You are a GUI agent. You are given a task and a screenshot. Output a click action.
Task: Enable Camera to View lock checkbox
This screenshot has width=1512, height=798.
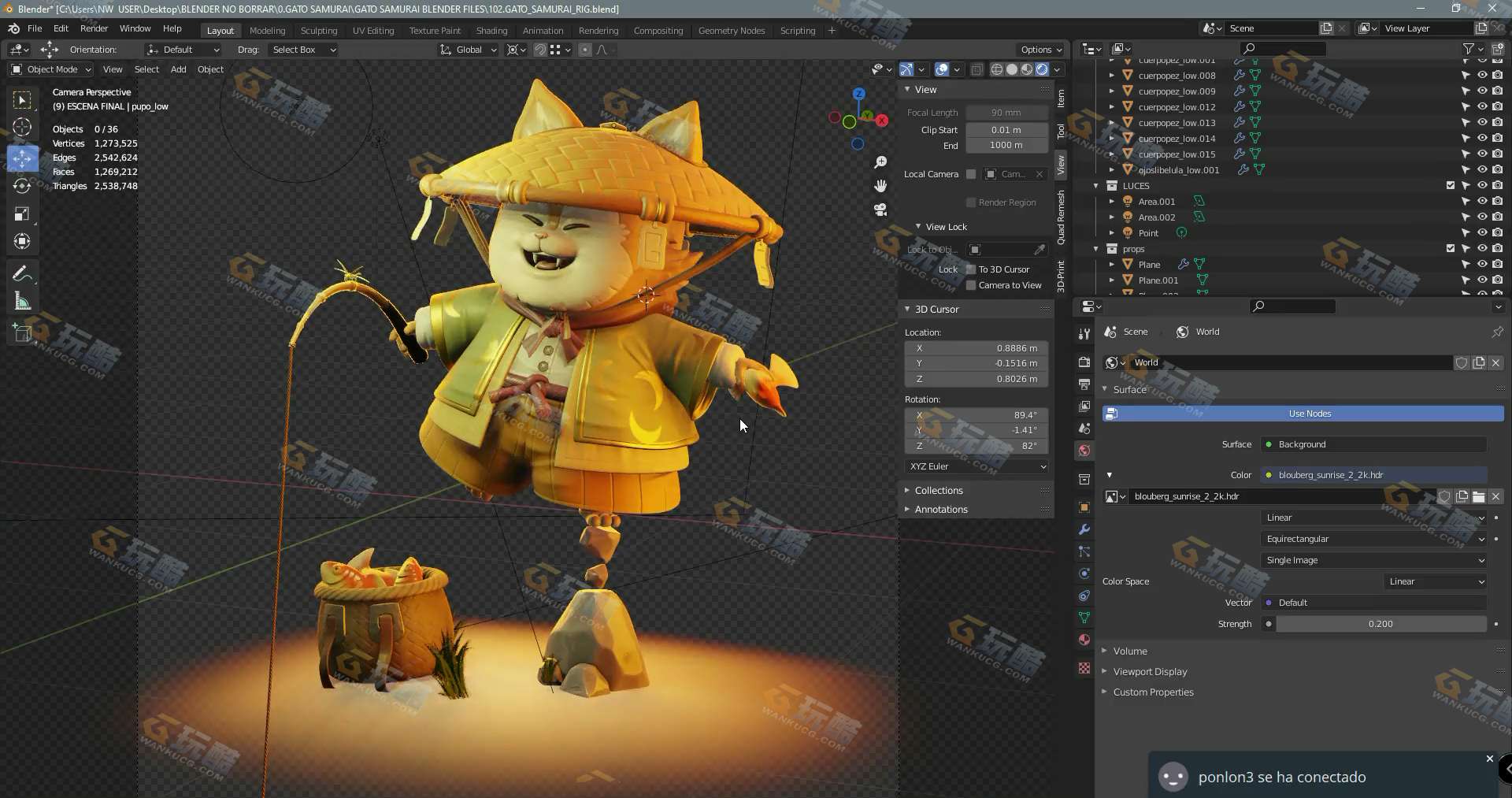point(971,285)
